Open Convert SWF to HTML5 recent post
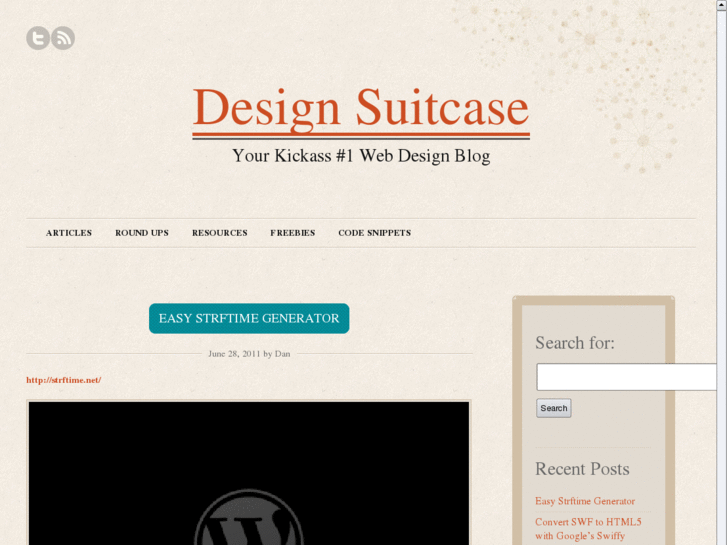 [588, 529]
